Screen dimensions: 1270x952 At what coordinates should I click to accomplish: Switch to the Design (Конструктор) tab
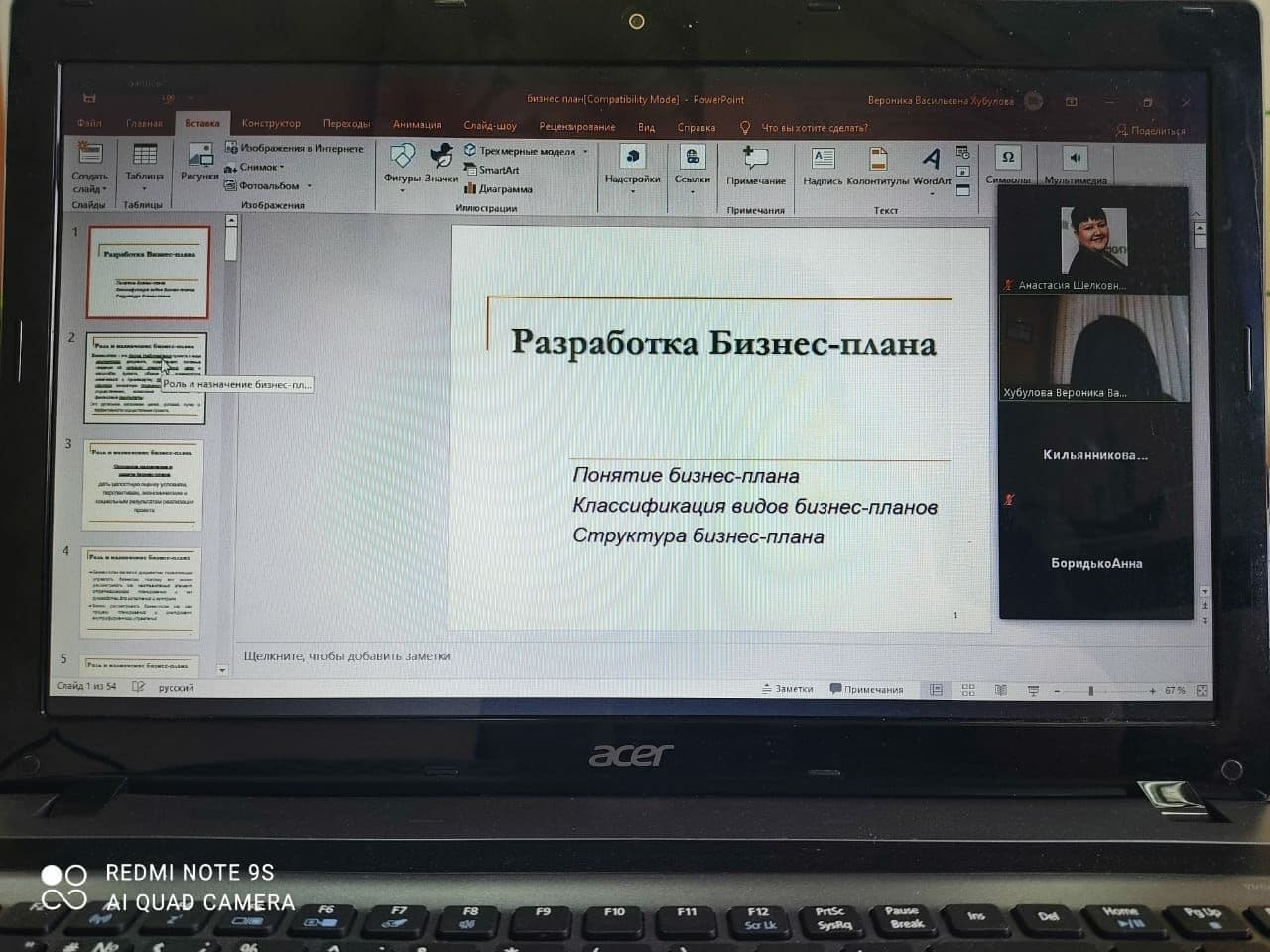(x=271, y=123)
